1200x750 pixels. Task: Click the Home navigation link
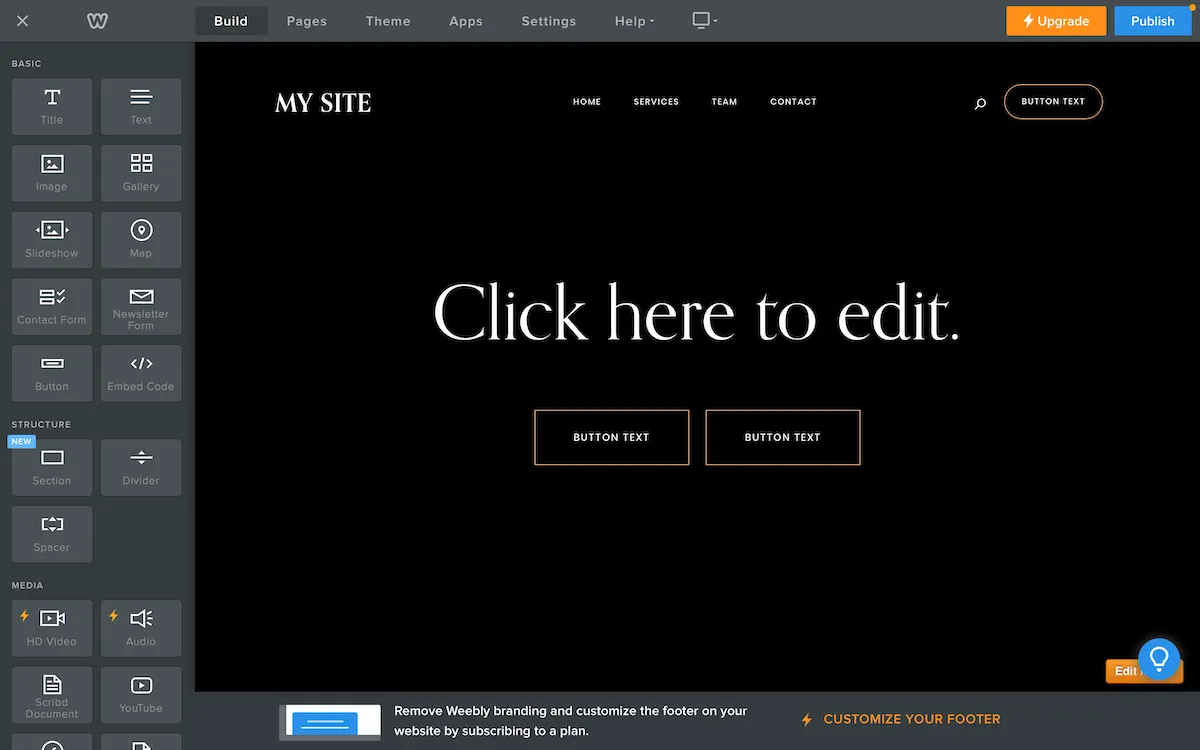coord(587,102)
